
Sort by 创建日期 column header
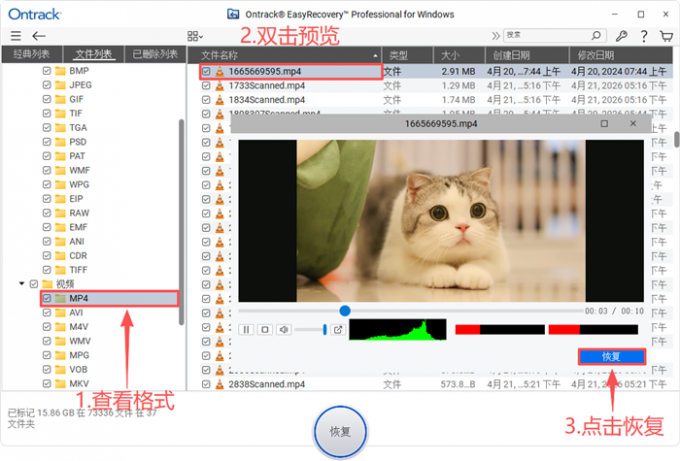[x=527, y=56]
